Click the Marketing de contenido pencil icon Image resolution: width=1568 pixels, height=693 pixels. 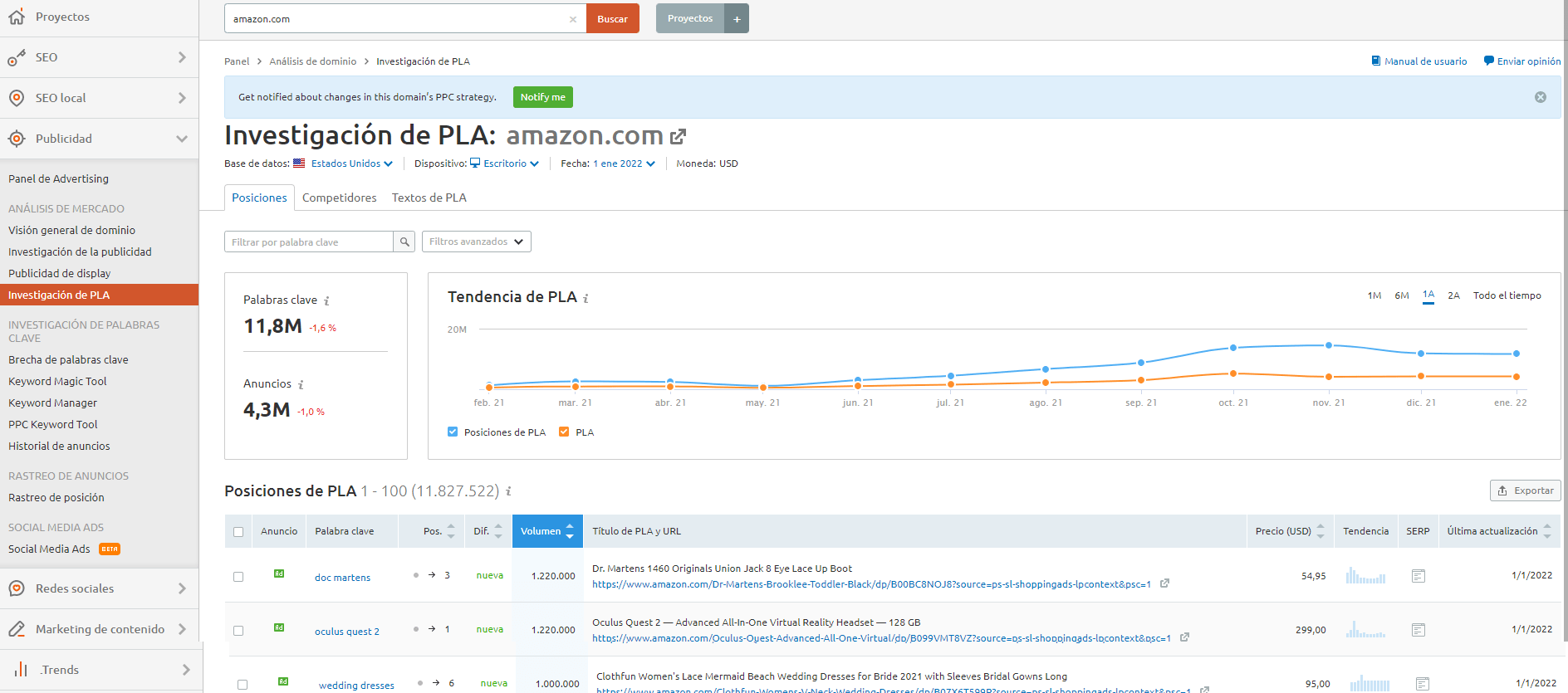[17, 629]
